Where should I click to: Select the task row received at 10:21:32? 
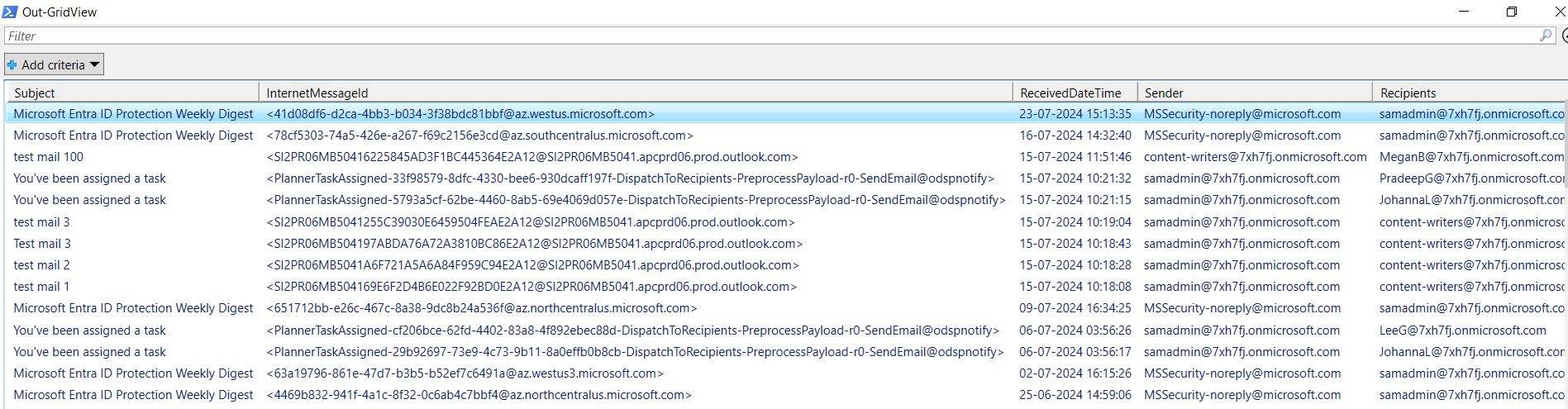[x=785, y=178]
